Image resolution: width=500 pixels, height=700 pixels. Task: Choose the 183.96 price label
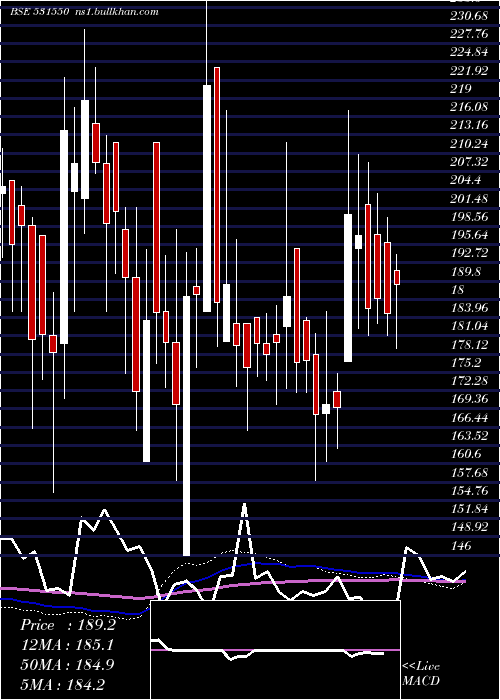[x=469, y=308]
